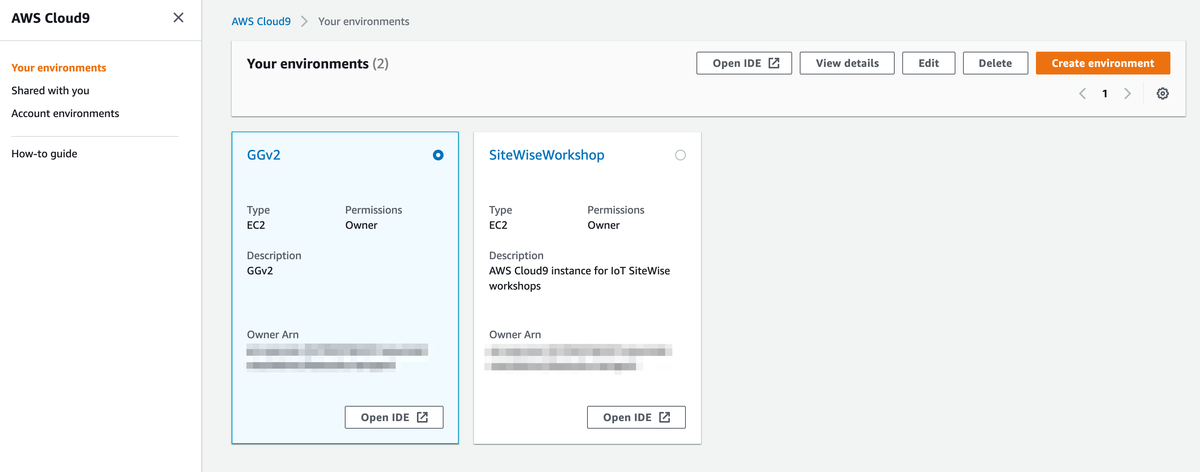
Task: Click the Type label on the SiteWiseWorkshop card
Action: [500, 210]
